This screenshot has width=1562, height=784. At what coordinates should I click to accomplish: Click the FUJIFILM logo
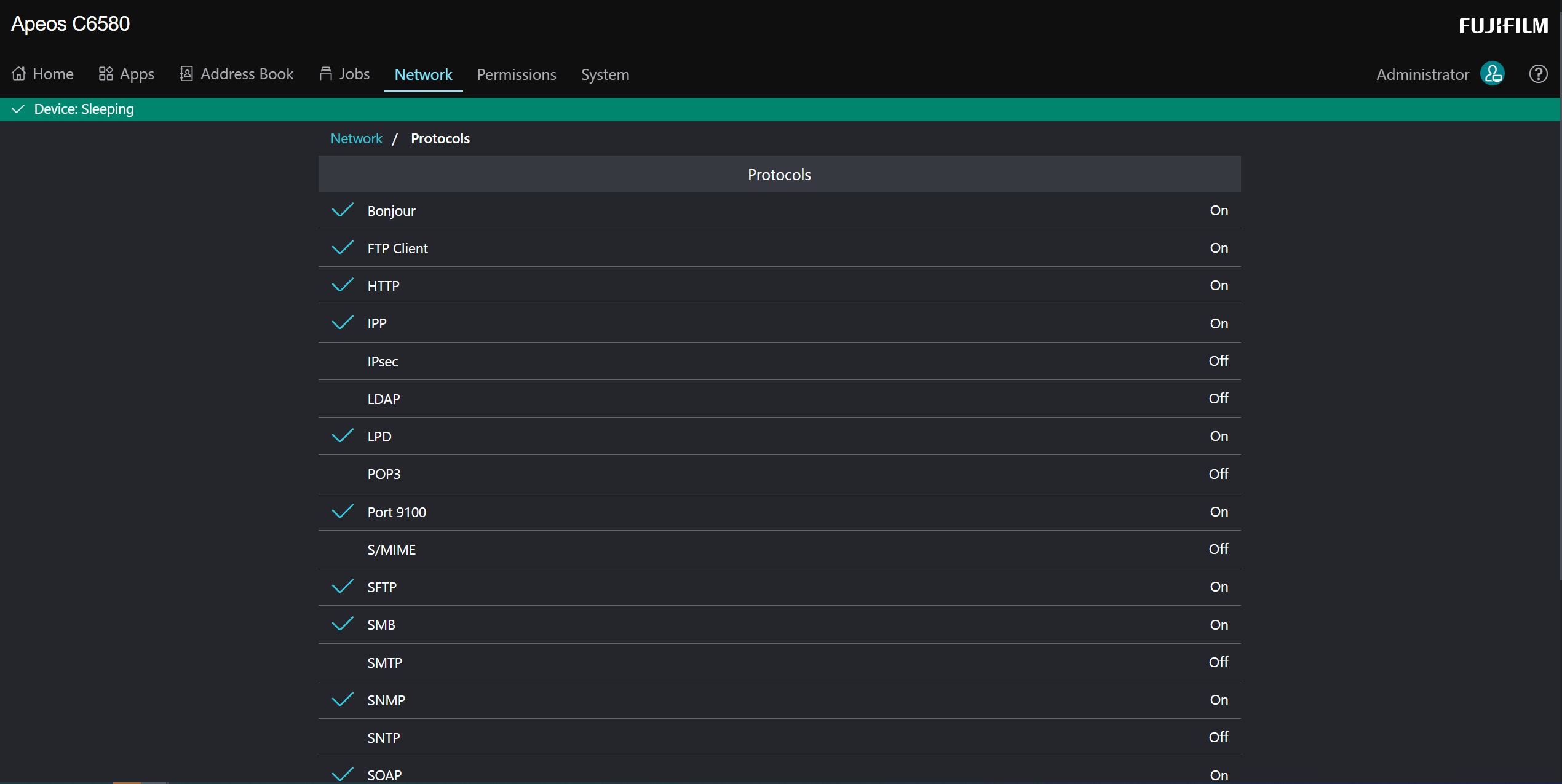click(x=1503, y=26)
